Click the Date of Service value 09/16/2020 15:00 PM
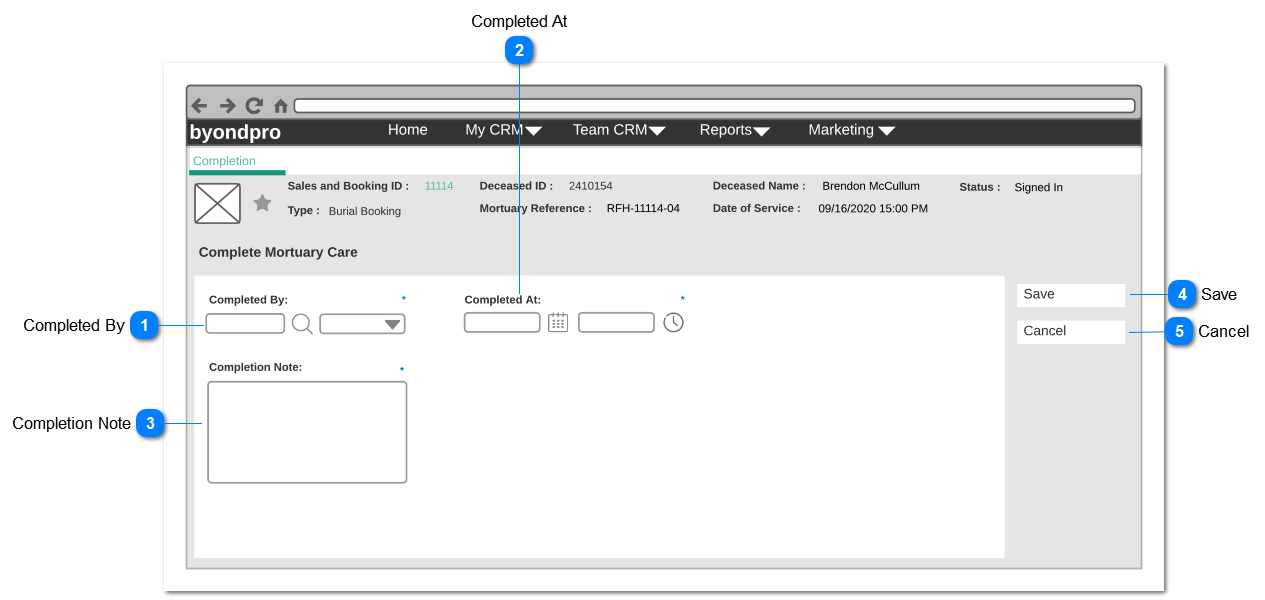The width and height of the screenshot is (1265, 600). [x=873, y=209]
